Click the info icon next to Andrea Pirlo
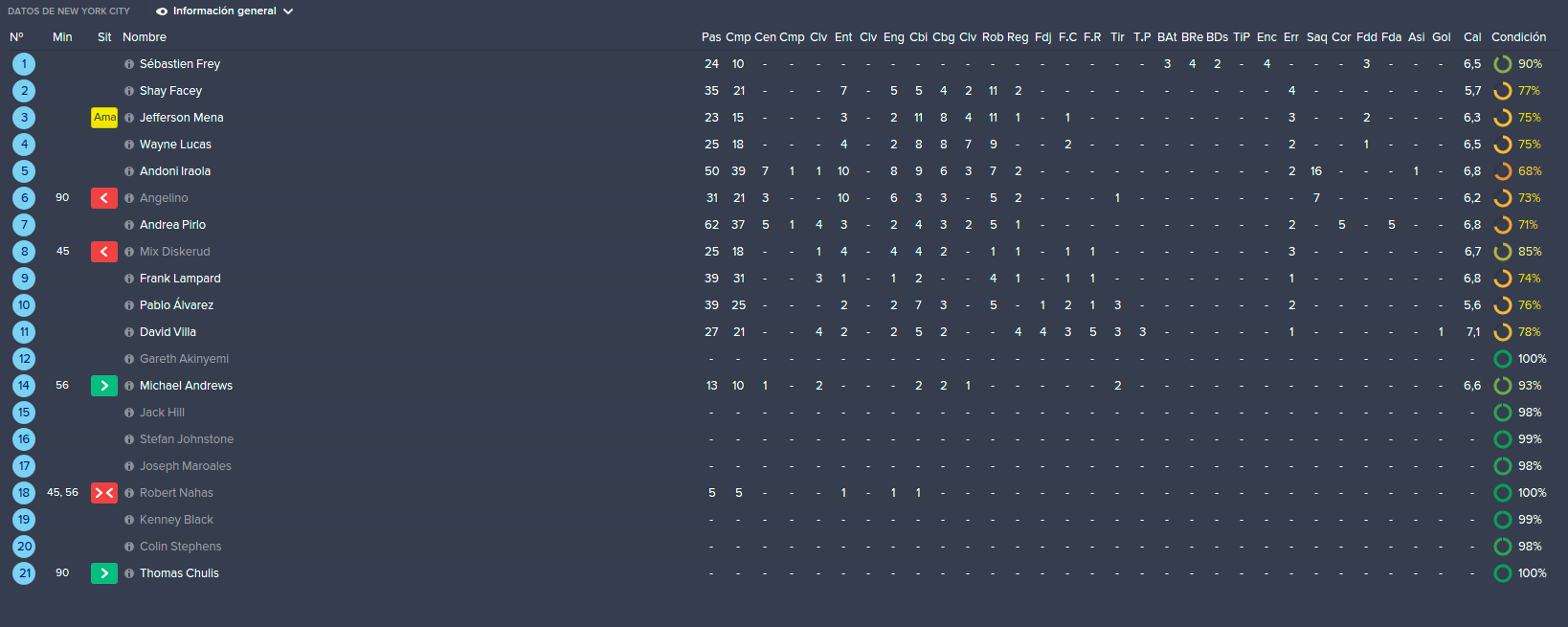Viewport: 1568px width, 627px height. pyautogui.click(x=129, y=225)
